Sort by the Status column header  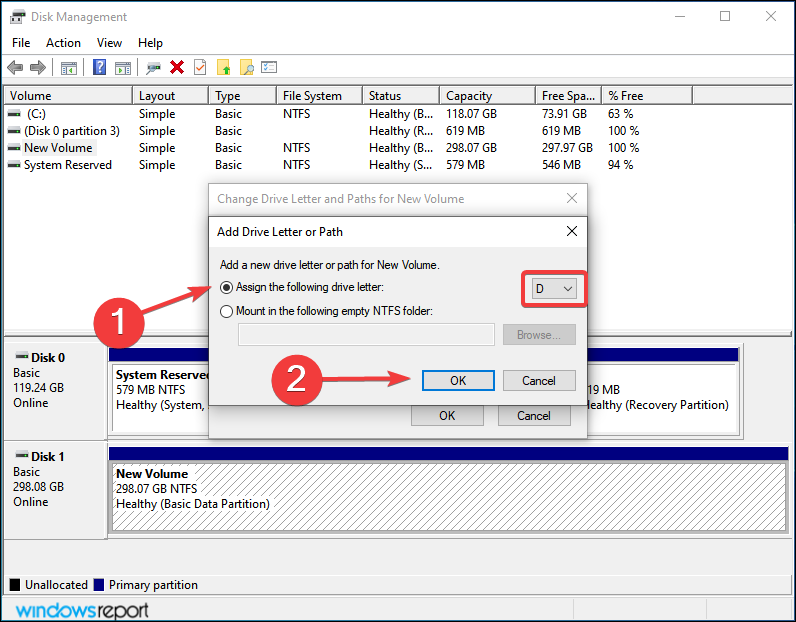pos(401,95)
